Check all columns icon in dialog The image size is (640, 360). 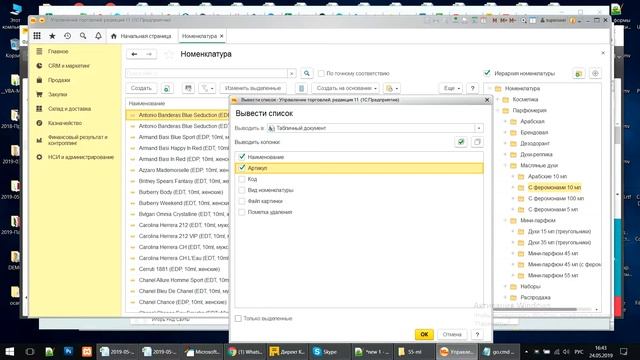click(x=461, y=142)
